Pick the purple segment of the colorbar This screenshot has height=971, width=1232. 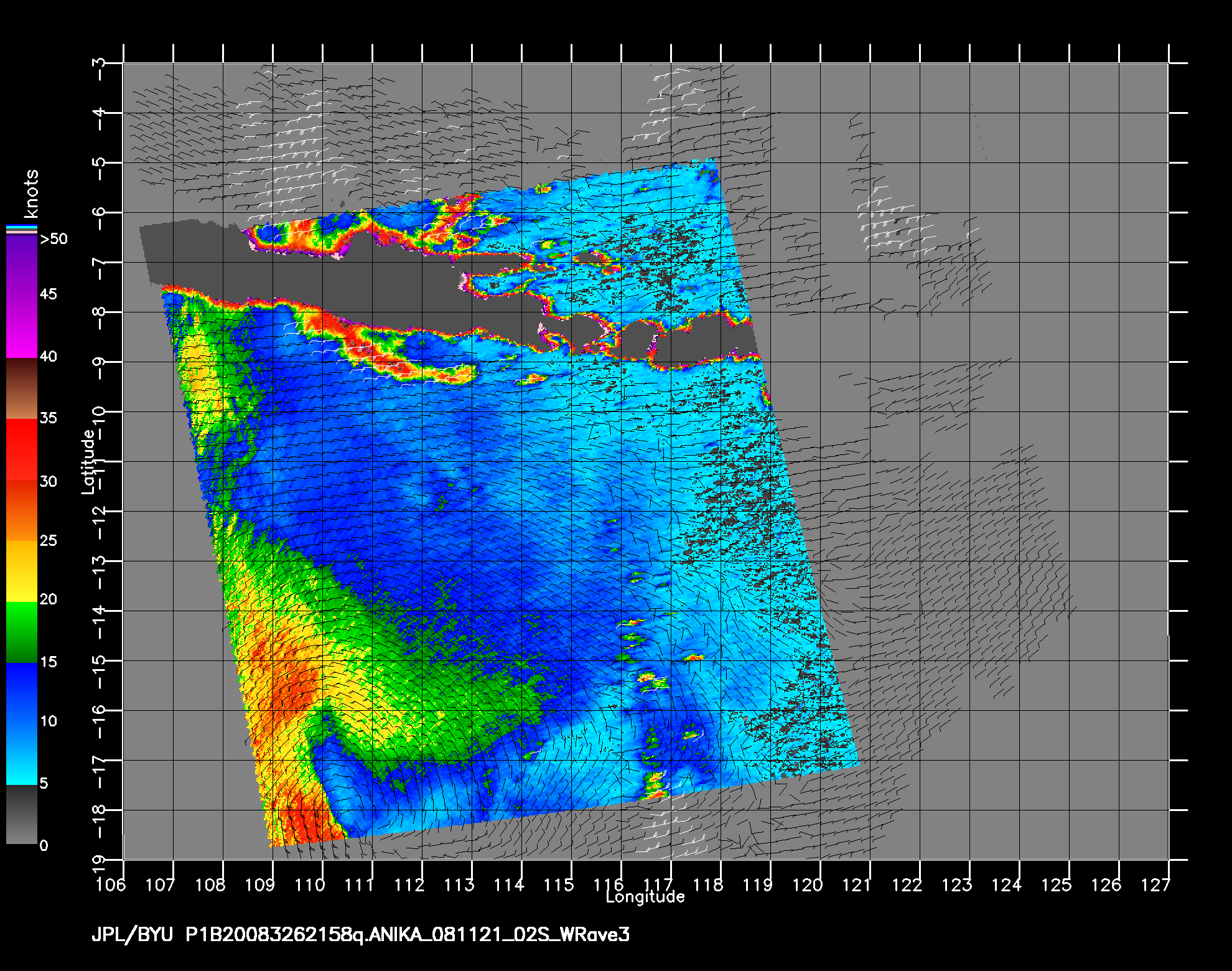pyautogui.click(x=22, y=268)
